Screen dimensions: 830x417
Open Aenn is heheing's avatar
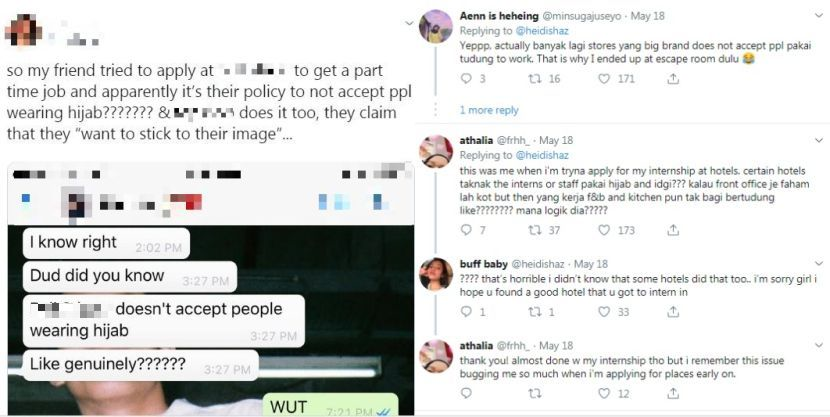[x=436, y=26]
